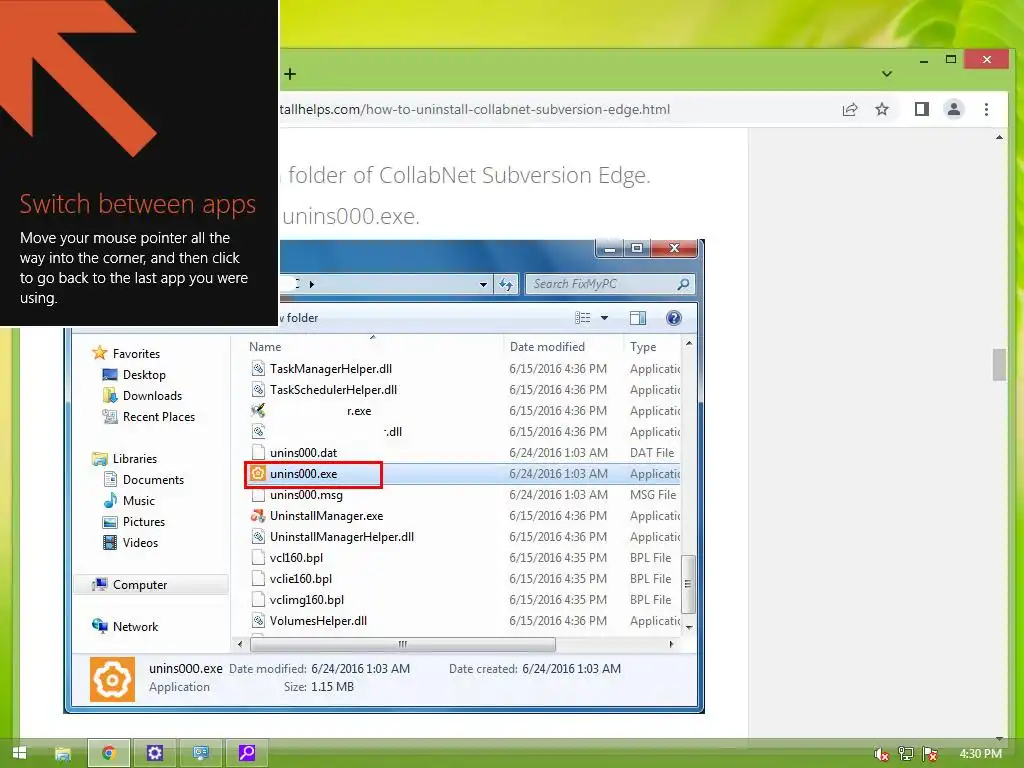Image resolution: width=1024 pixels, height=768 pixels.
Task: Sort by the Date modified column header
Action: coord(547,347)
